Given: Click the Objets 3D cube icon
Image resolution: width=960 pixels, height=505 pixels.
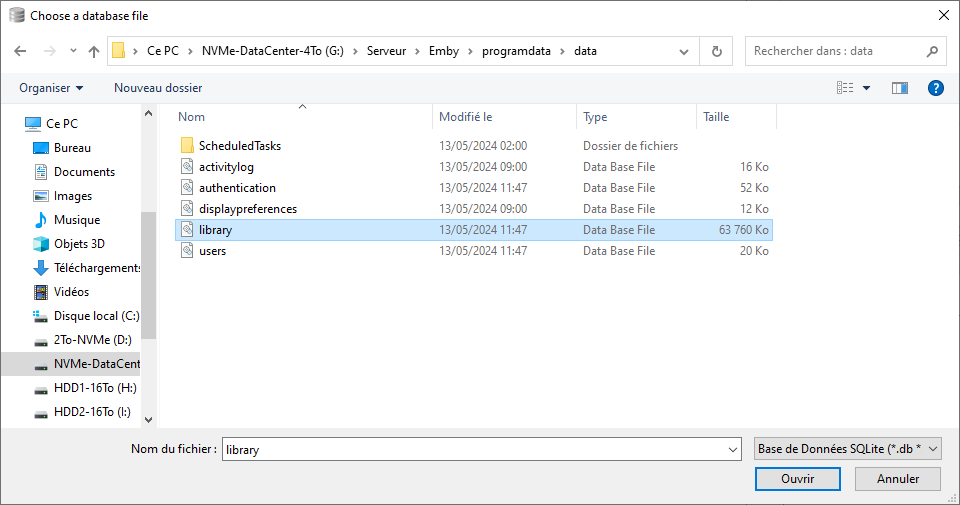Looking at the screenshot, I should pyautogui.click(x=41, y=244).
